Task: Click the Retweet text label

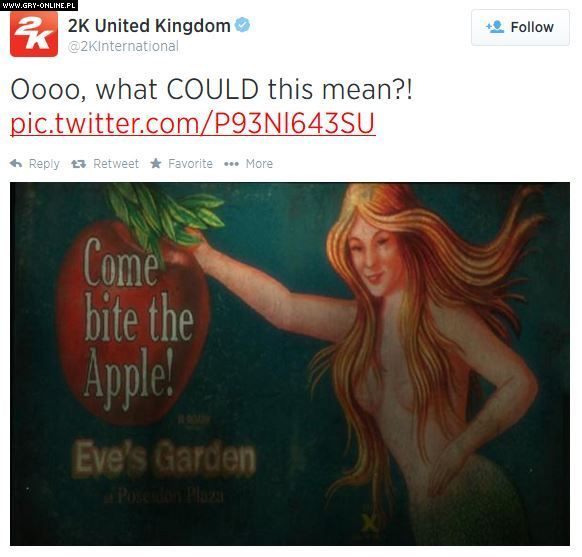Action: pos(116,164)
